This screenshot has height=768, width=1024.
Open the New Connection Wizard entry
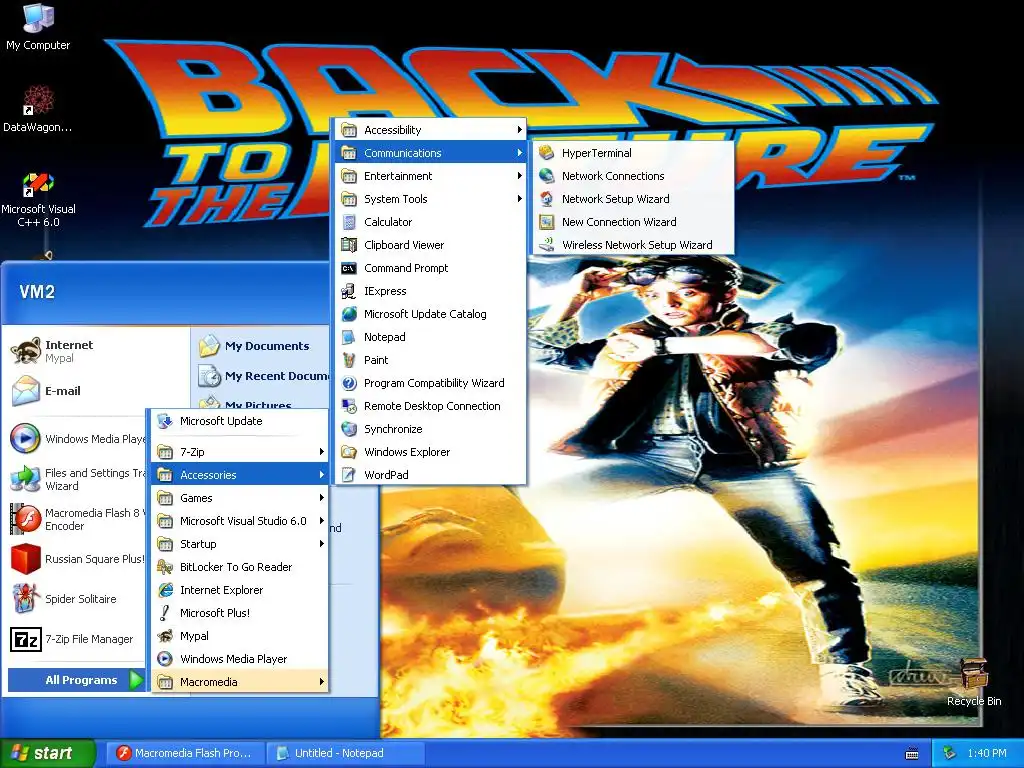tap(633, 221)
